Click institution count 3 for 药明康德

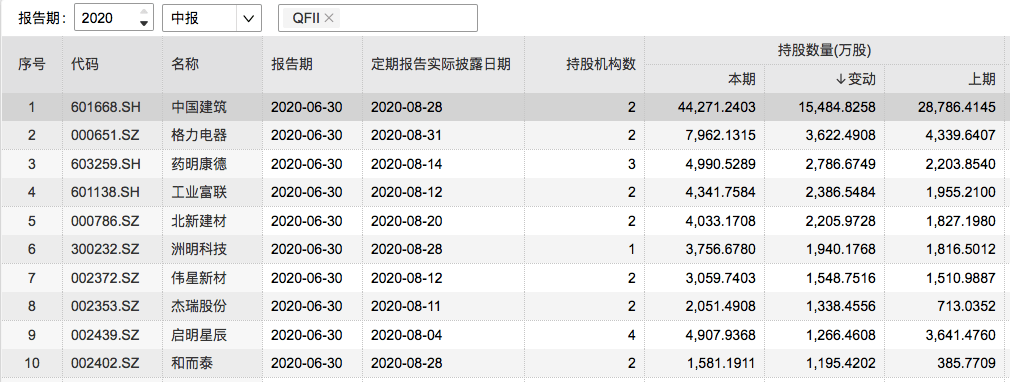(632, 164)
